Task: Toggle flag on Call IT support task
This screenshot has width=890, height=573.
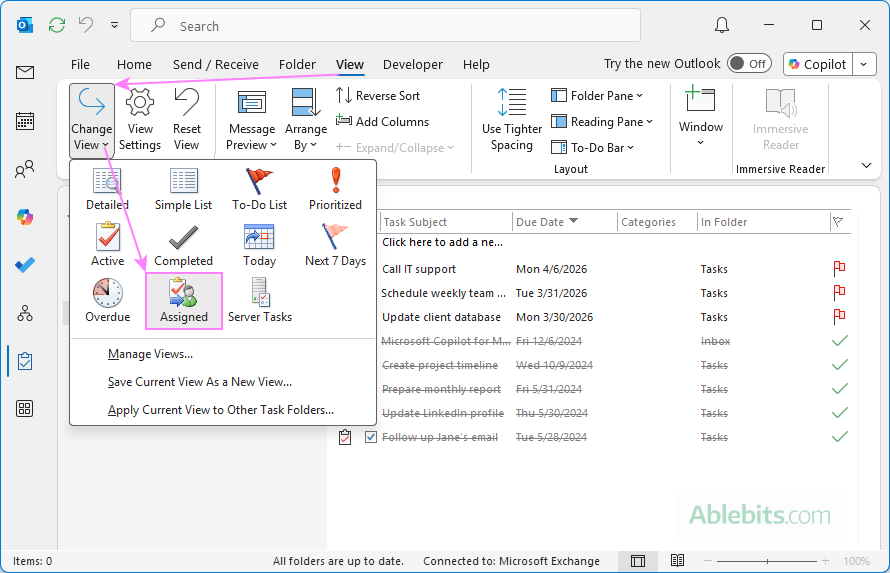Action: 839,269
